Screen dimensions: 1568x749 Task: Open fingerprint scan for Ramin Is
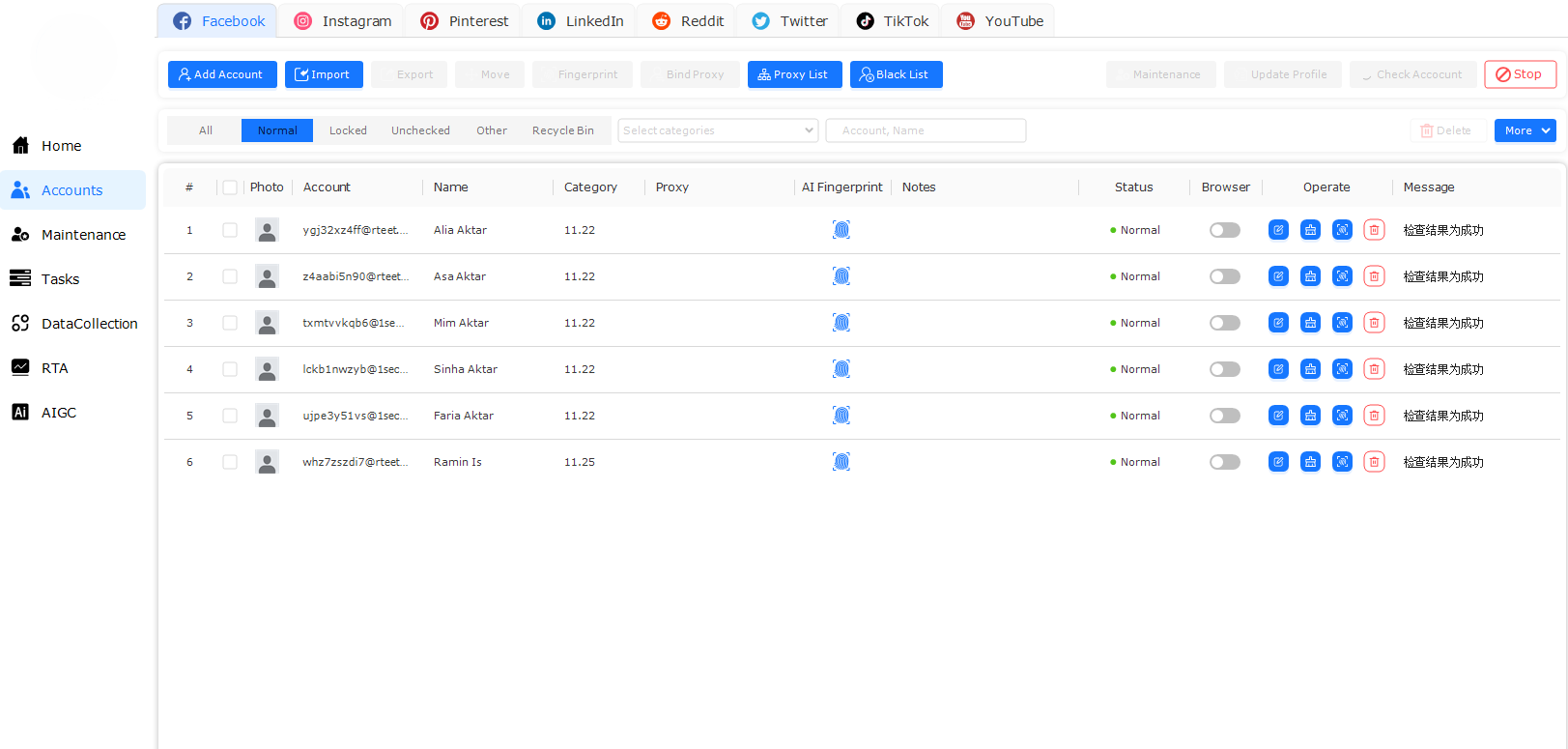(1342, 462)
